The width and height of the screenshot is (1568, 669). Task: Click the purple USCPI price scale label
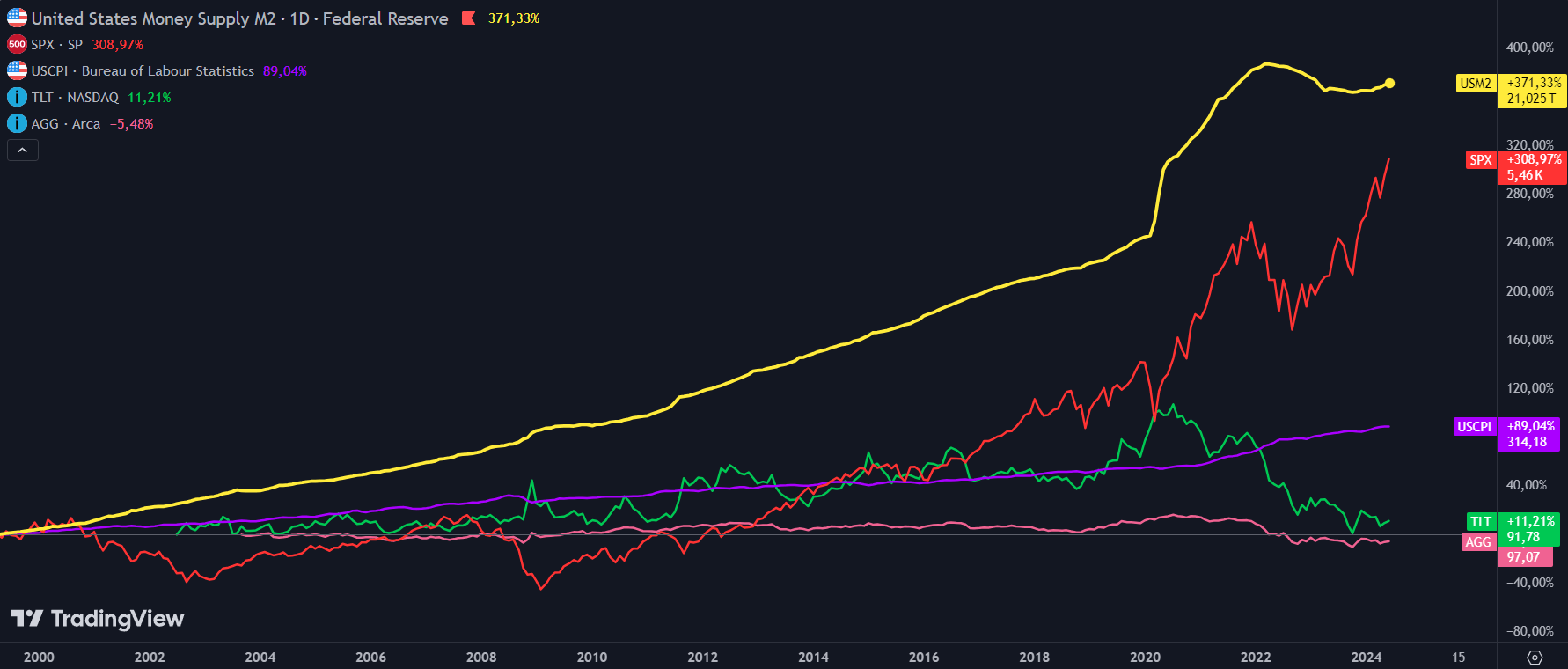pyautogui.click(x=1474, y=427)
